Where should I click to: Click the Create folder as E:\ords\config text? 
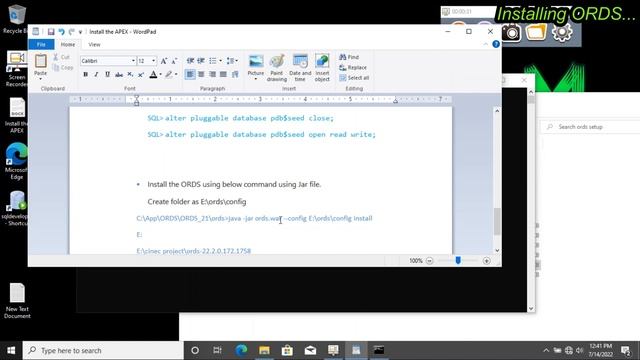pyautogui.click(x=197, y=202)
